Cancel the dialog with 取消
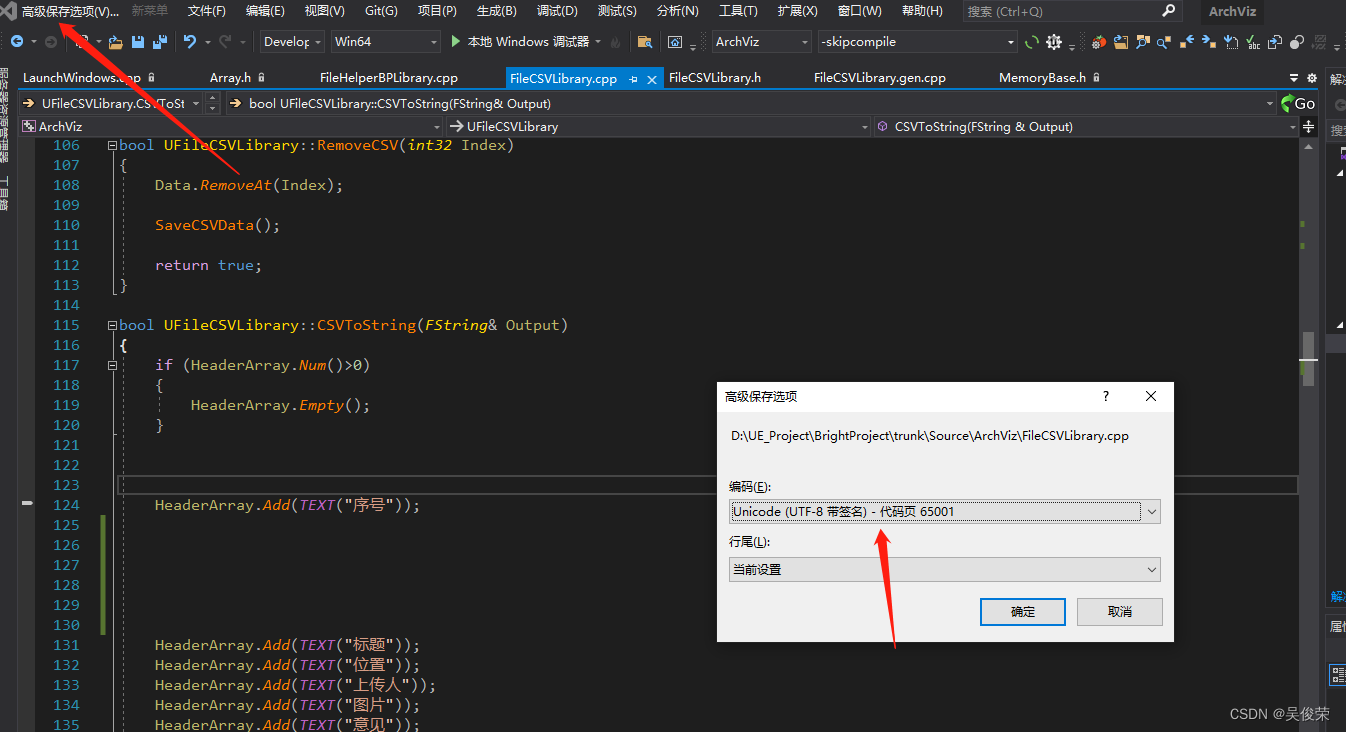The height and width of the screenshot is (732, 1346). (x=1120, y=611)
